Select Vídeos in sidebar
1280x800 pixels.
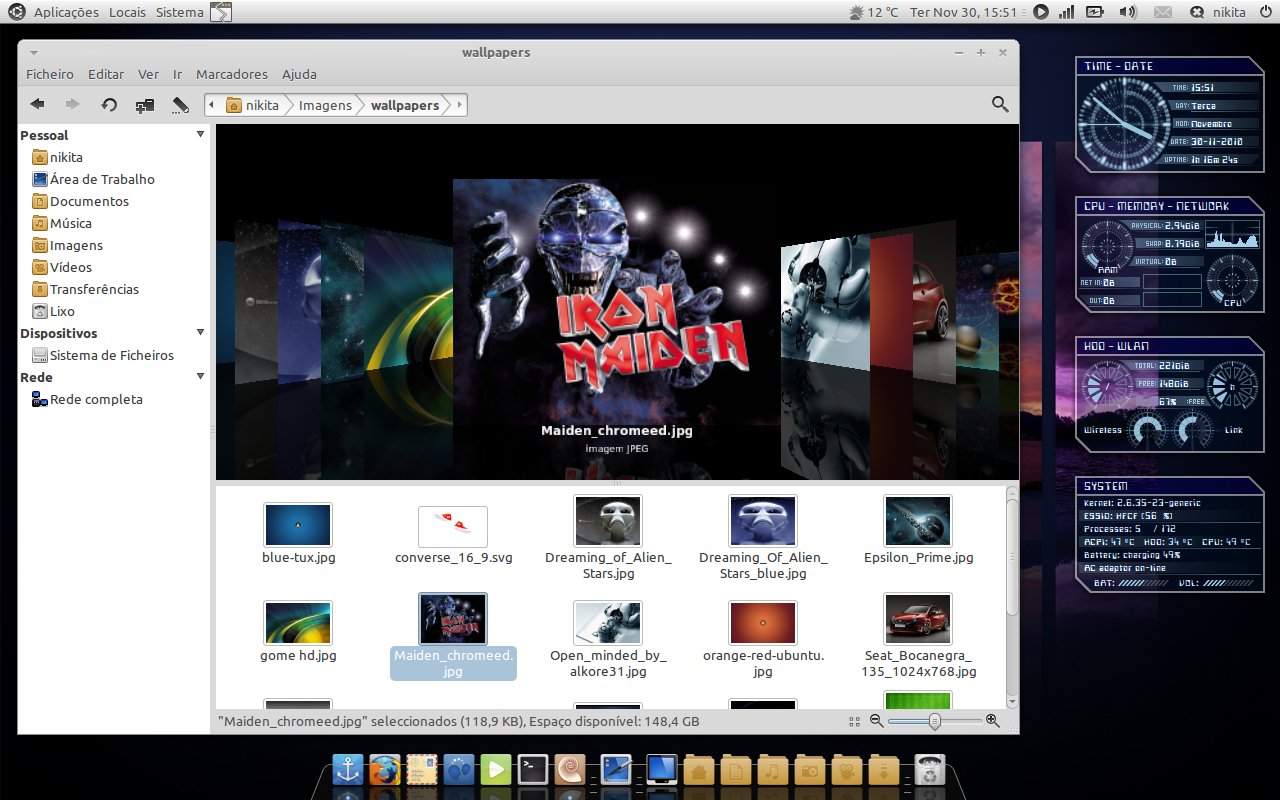click(61, 267)
